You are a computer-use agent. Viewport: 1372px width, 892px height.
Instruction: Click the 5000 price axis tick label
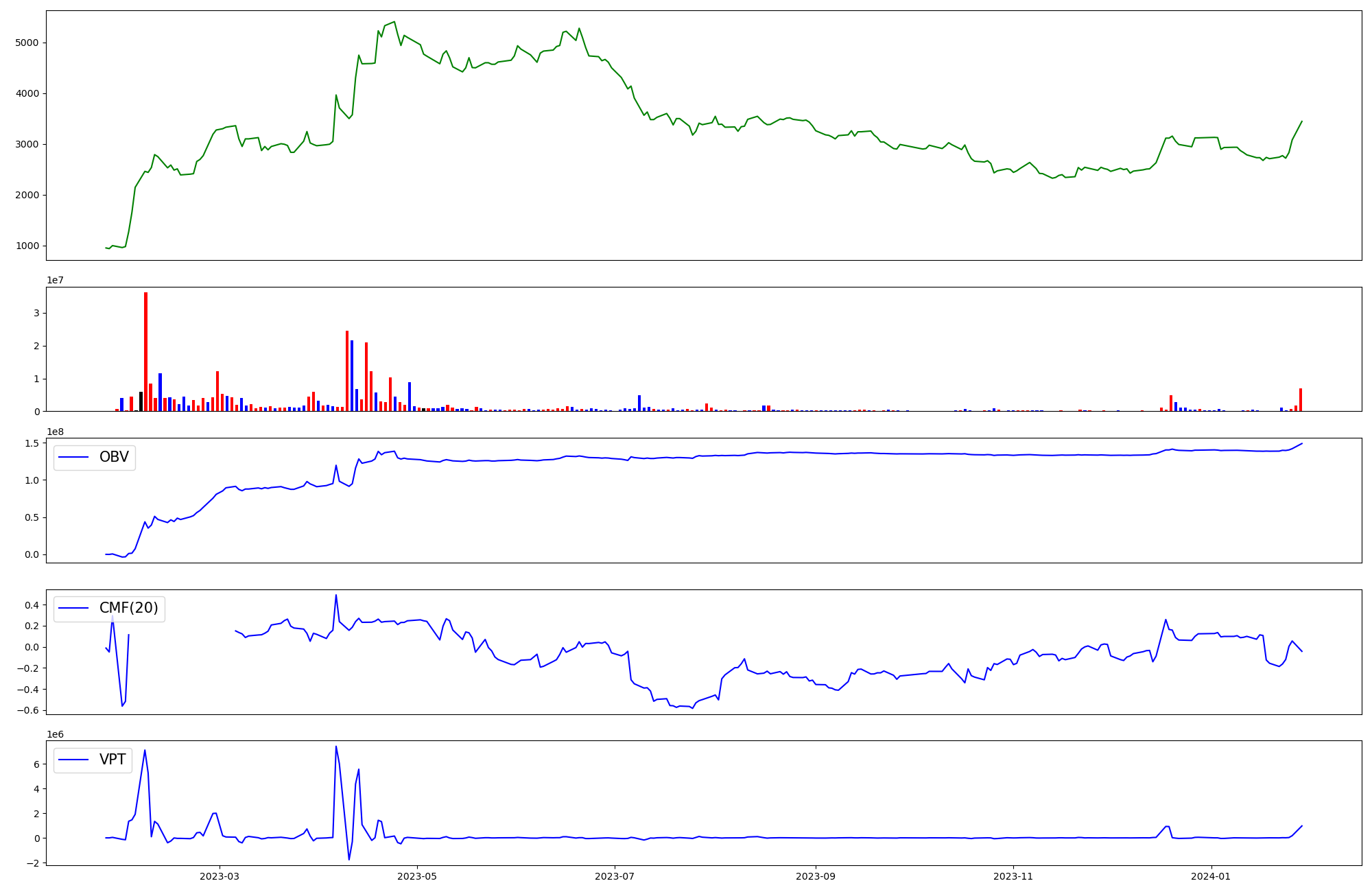click(25, 43)
